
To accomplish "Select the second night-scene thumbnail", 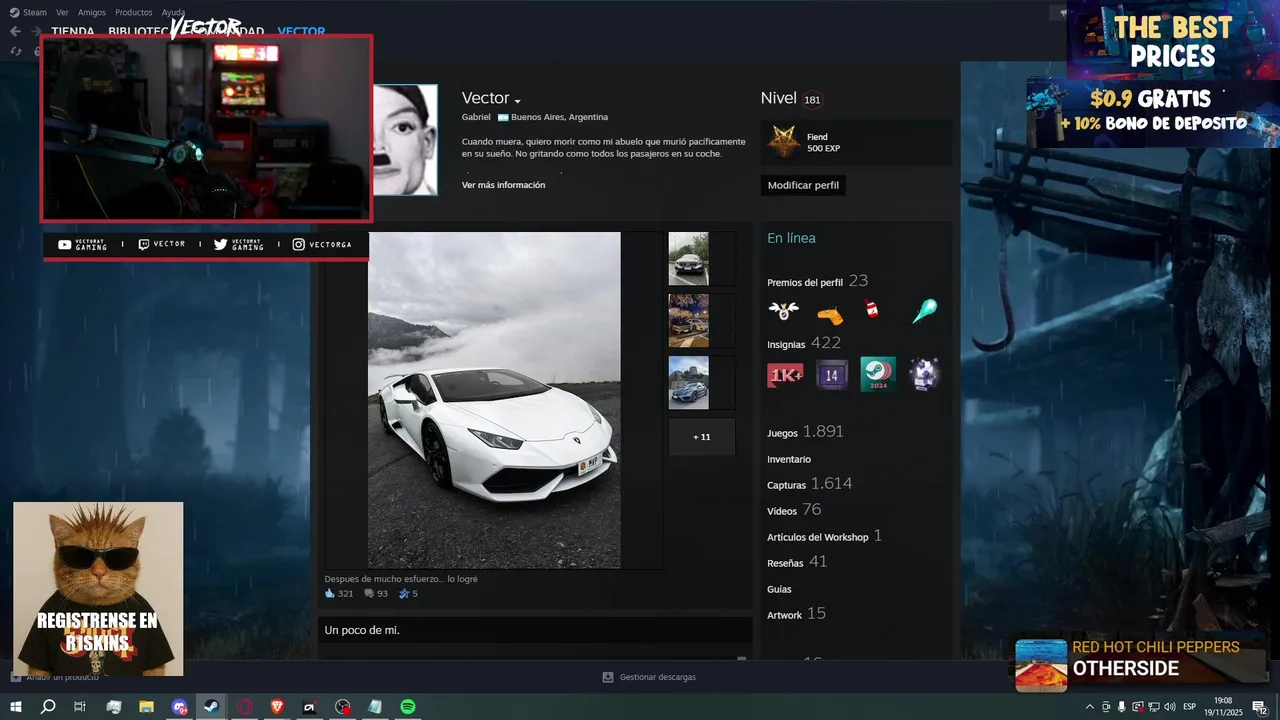I will point(688,321).
